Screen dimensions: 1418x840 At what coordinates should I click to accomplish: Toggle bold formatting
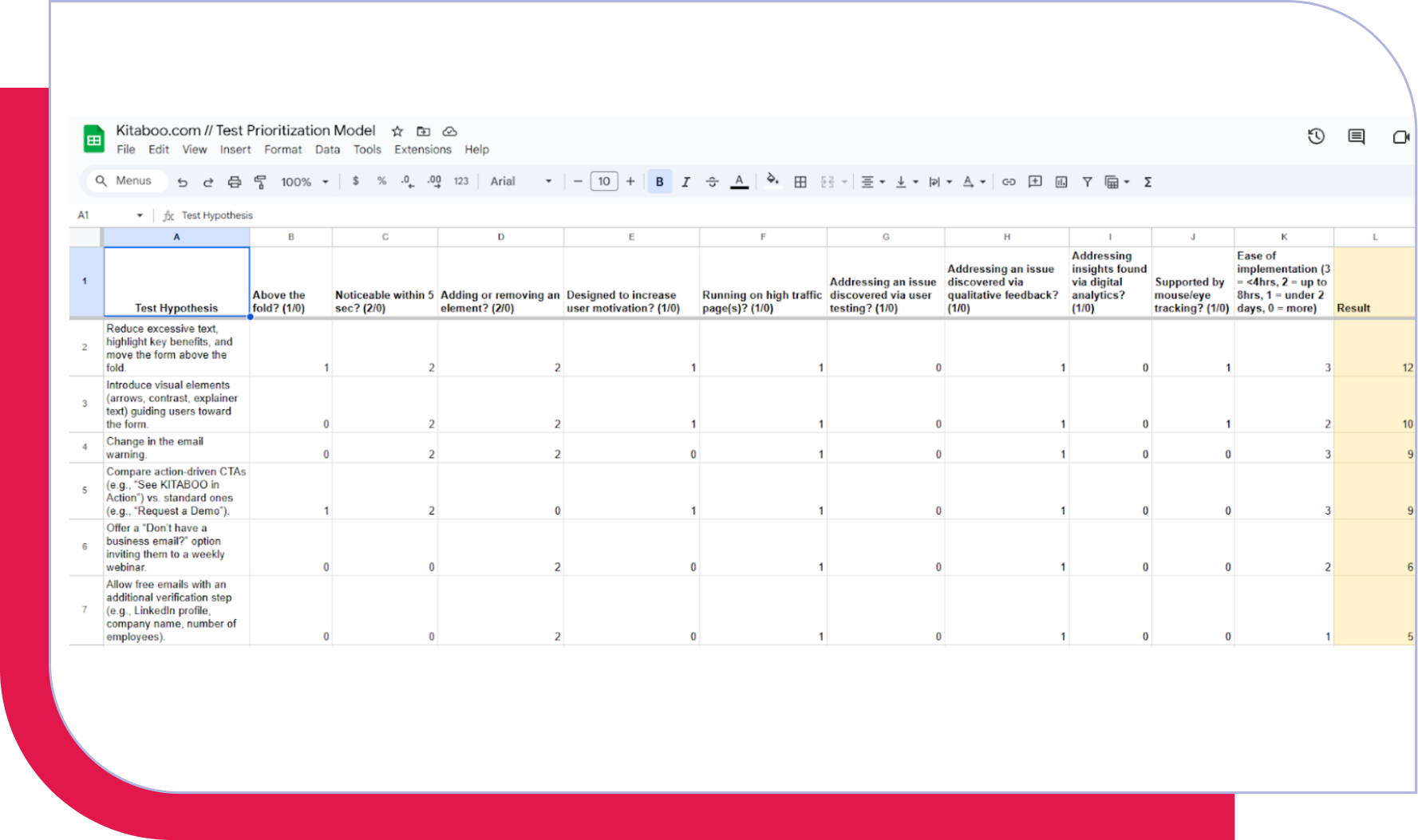tap(659, 182)
